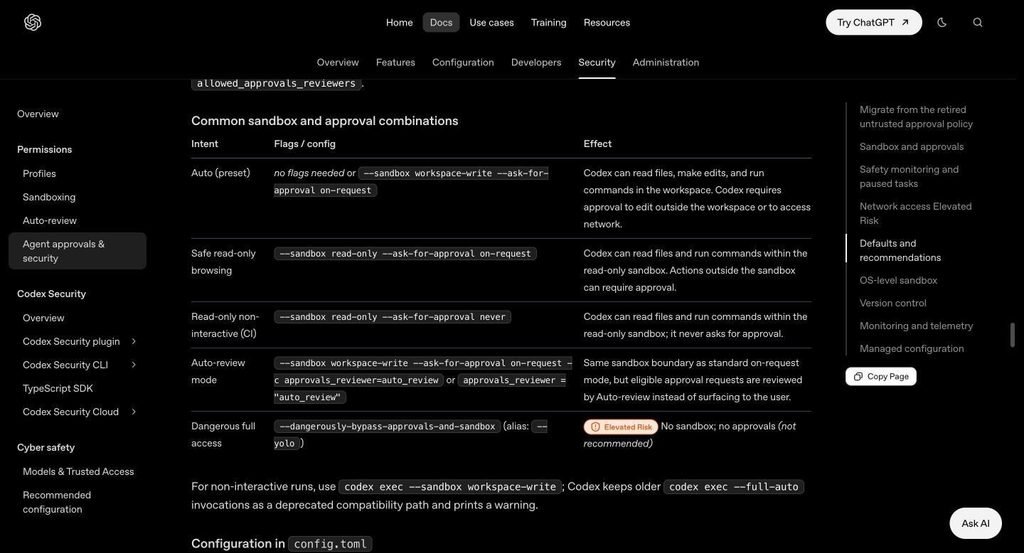Screen dimensions: 1024x553
Task: Open Auto-review sidebar link
Action: pyautogui.click(x=50, y=221)
